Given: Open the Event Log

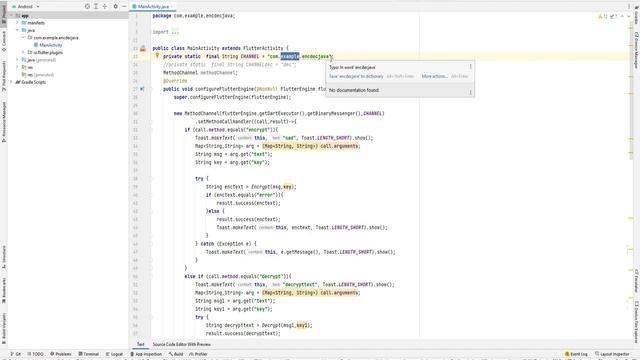Looking at the screenshot, I should (576, 354).
